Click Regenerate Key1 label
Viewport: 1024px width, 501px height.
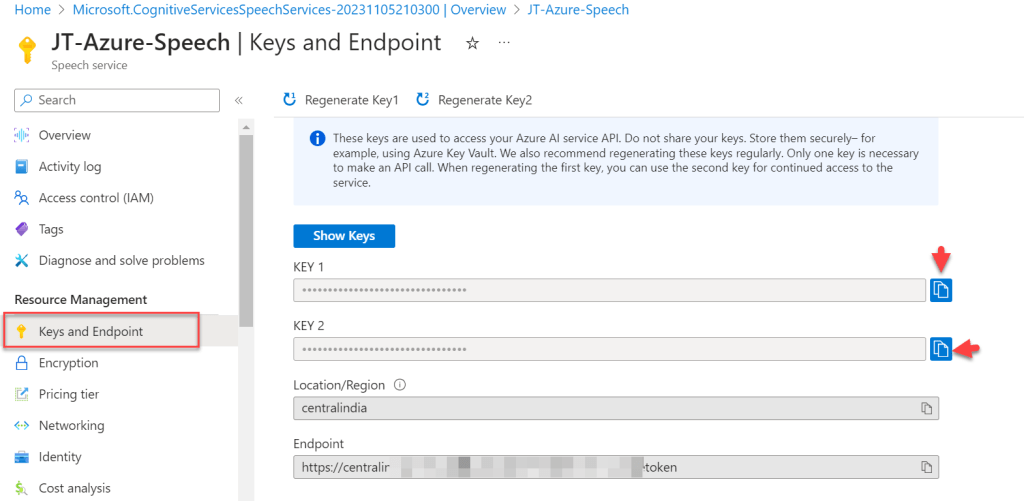tap(351, 100)
